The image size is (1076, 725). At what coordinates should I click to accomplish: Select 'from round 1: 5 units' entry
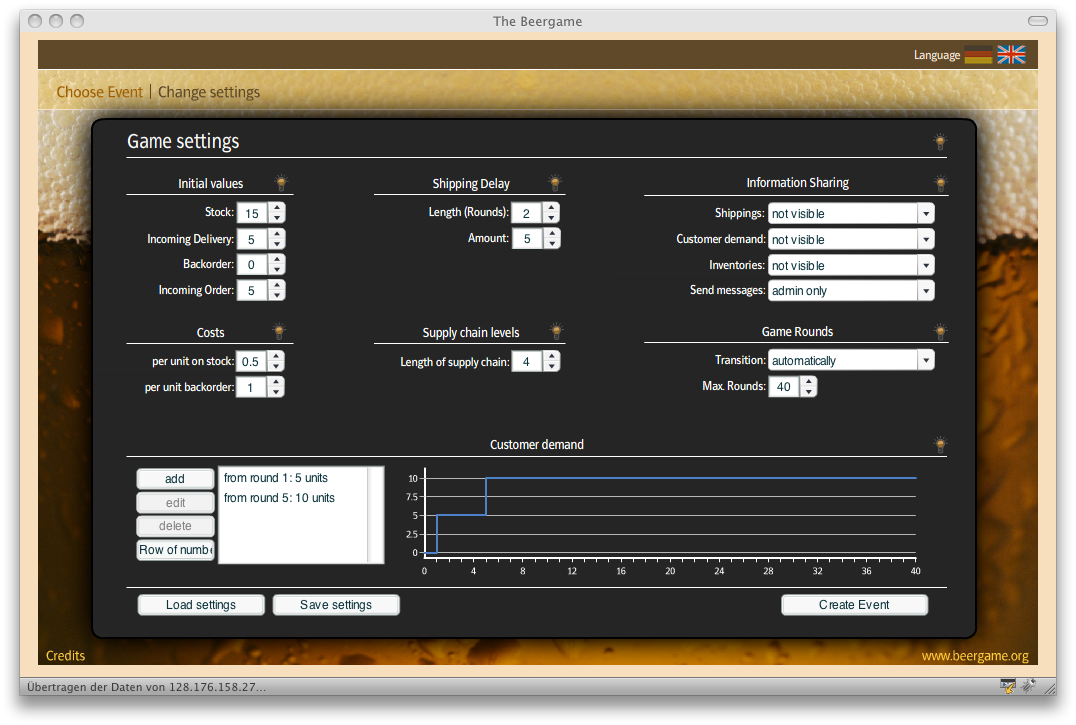[276, 477]
